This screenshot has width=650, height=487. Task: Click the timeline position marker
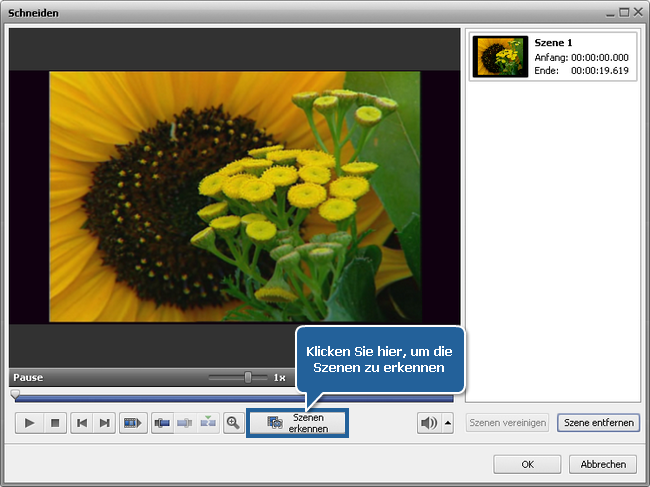(x=15, y=394)
